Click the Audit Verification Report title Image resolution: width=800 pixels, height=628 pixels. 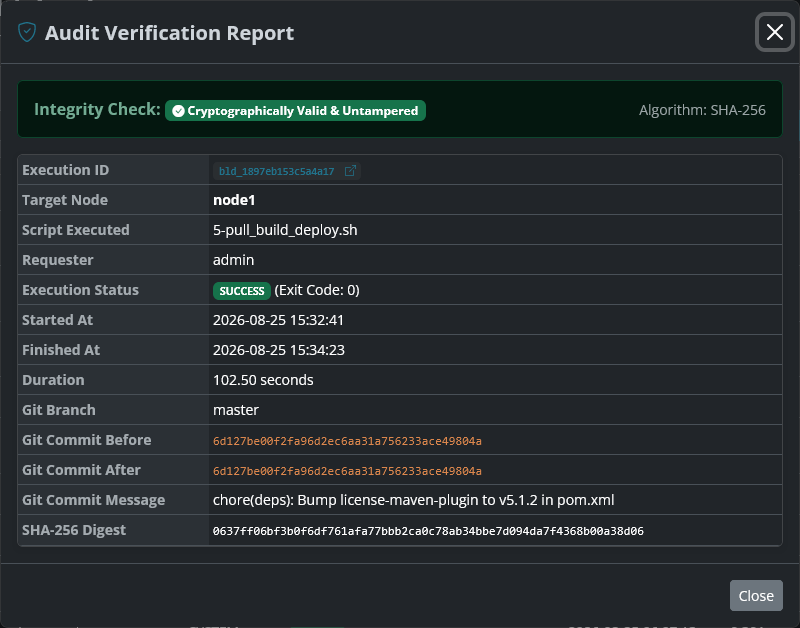(169, 33)
